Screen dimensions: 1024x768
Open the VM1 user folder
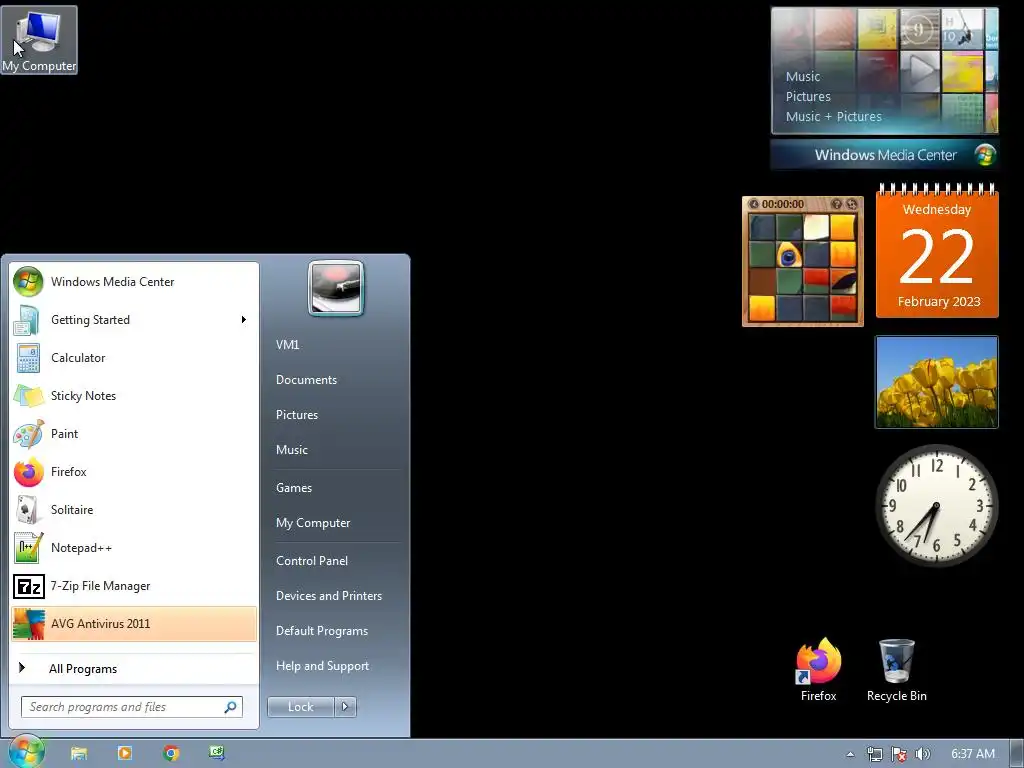point(336,345)
